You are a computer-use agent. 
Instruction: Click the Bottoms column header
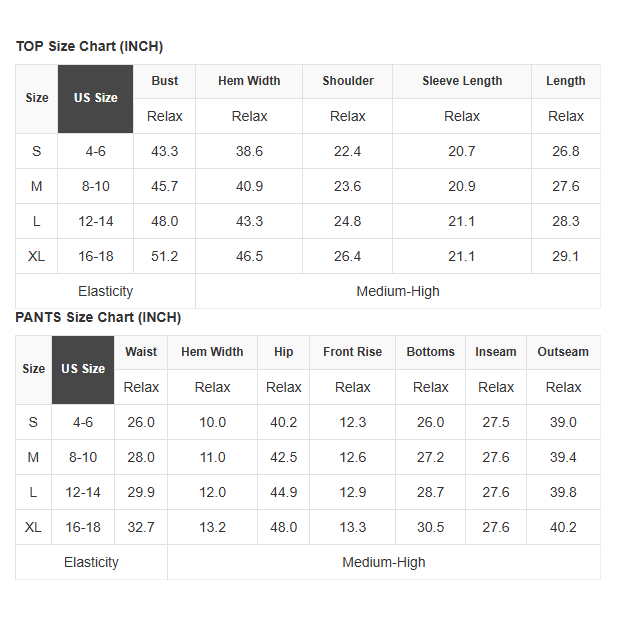click(431, 352)
